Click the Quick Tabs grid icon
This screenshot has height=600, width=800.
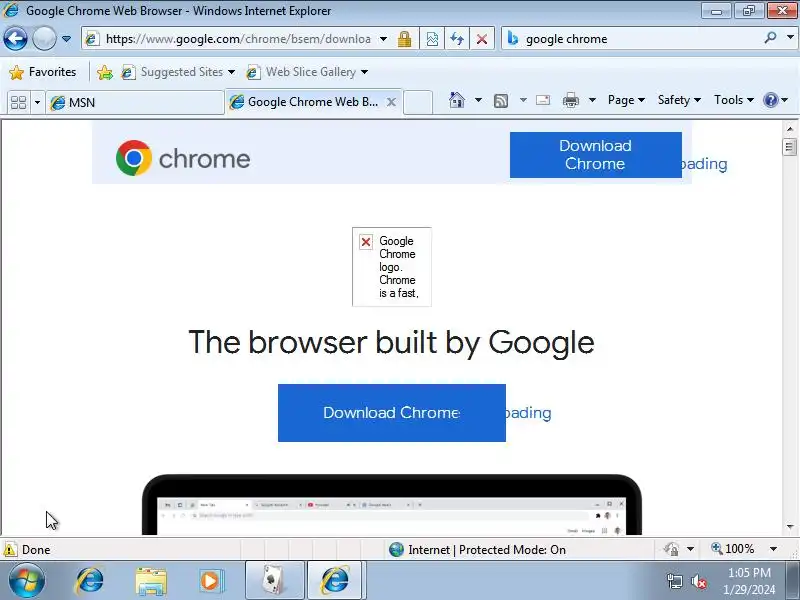pyautogui.click(x=19, y=102)
